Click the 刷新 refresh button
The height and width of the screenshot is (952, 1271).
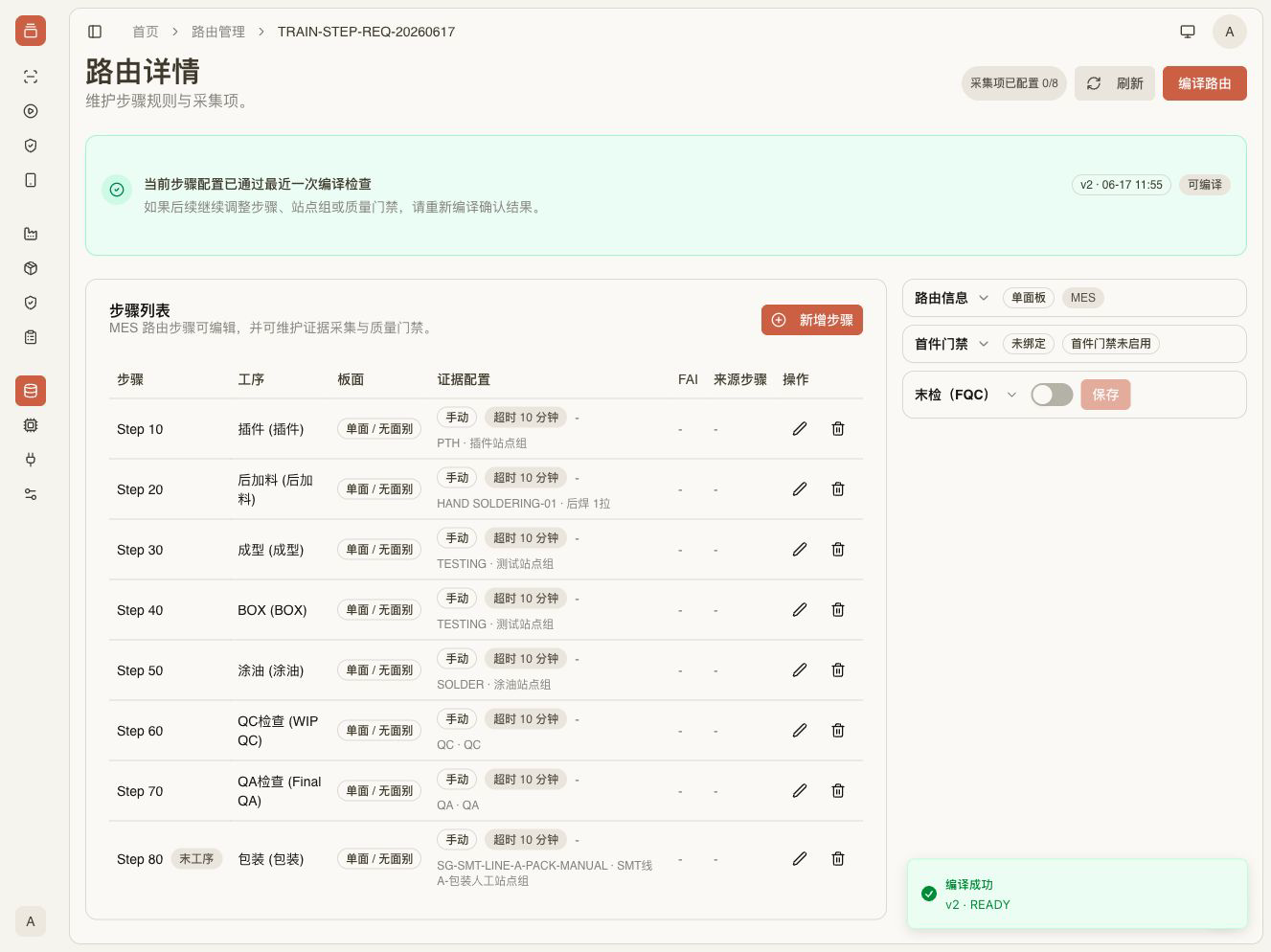[x=1115, y=83]
